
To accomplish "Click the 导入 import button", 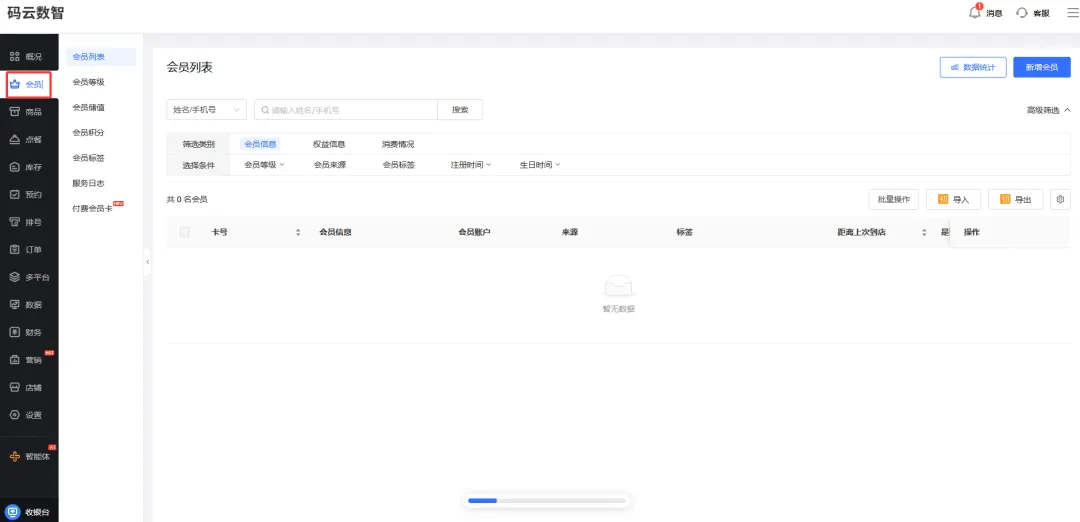I will (953, 199).
